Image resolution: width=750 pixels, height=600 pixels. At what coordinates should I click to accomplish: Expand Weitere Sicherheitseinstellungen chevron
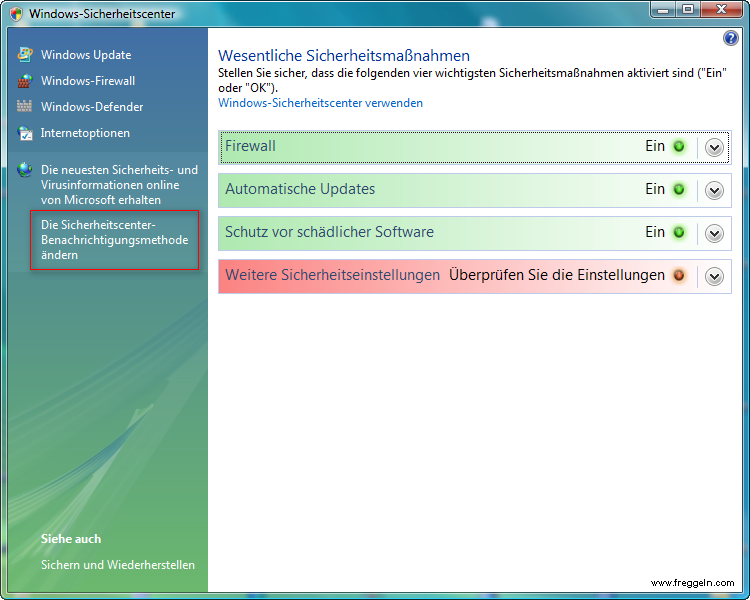coord(714,277)
